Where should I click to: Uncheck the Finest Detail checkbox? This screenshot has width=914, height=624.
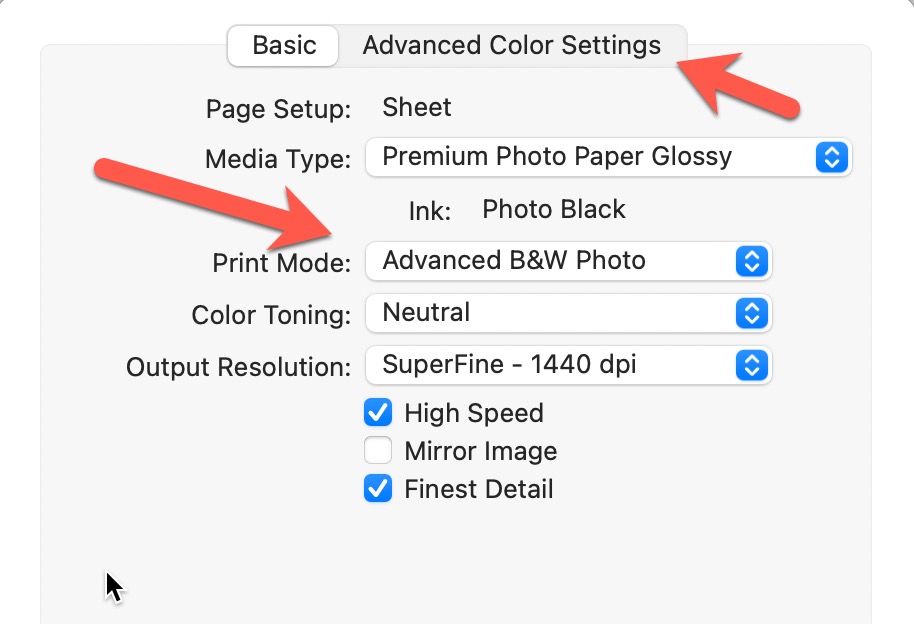coord(378,489)
